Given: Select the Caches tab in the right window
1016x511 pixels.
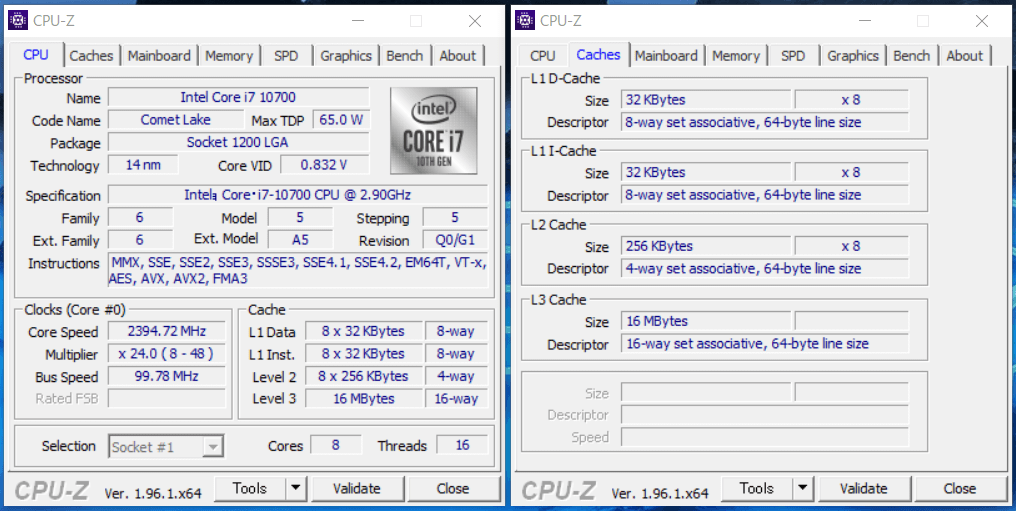Looking at the screenshot, I should click(x=598, y=54).
